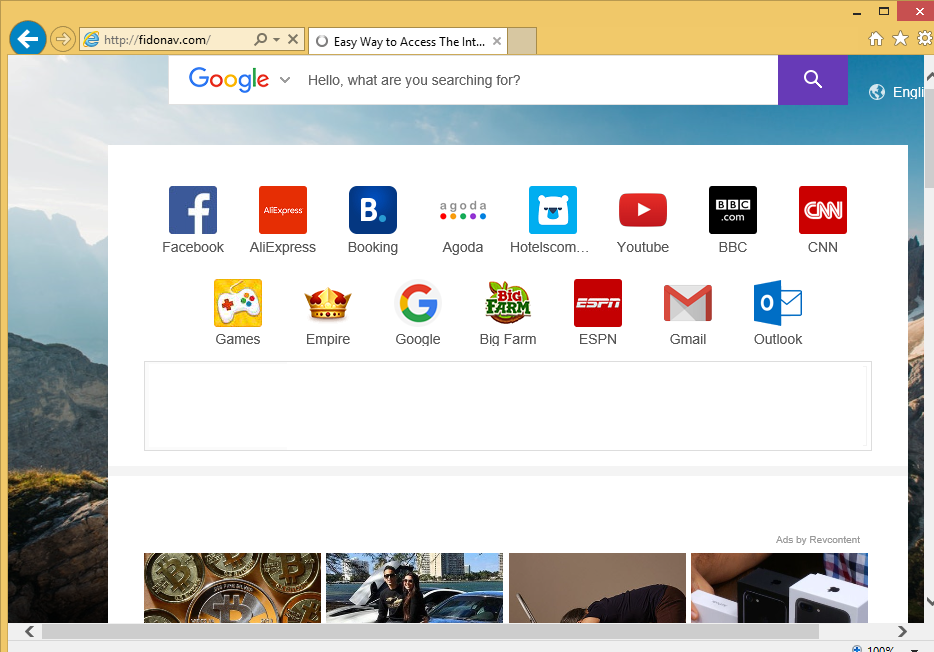Open a new blank tab
The image size is (934, 652).
(x=522, y=41)
